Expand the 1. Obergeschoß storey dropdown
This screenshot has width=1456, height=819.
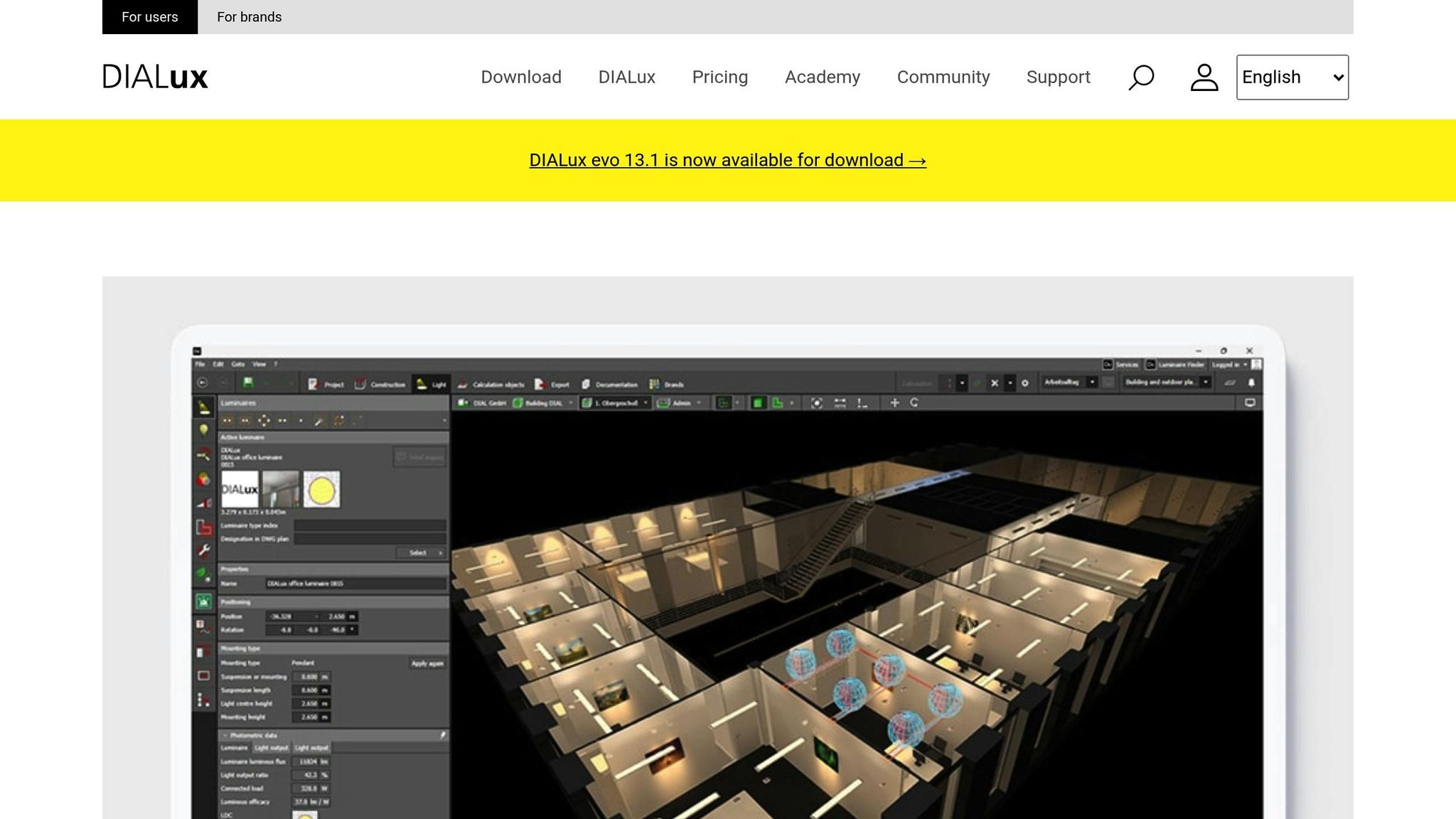[x=646, y=403]
